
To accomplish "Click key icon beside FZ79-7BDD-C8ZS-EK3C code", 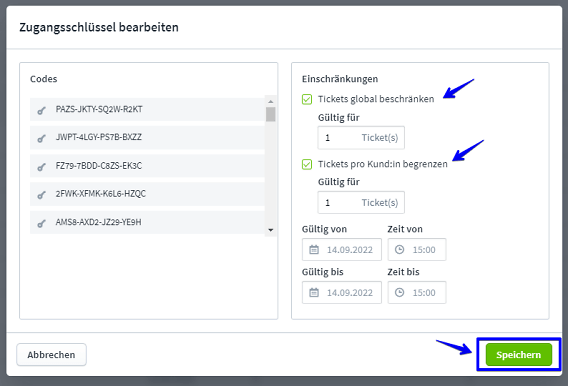I will pyautogui.click(x=41, y=167).
